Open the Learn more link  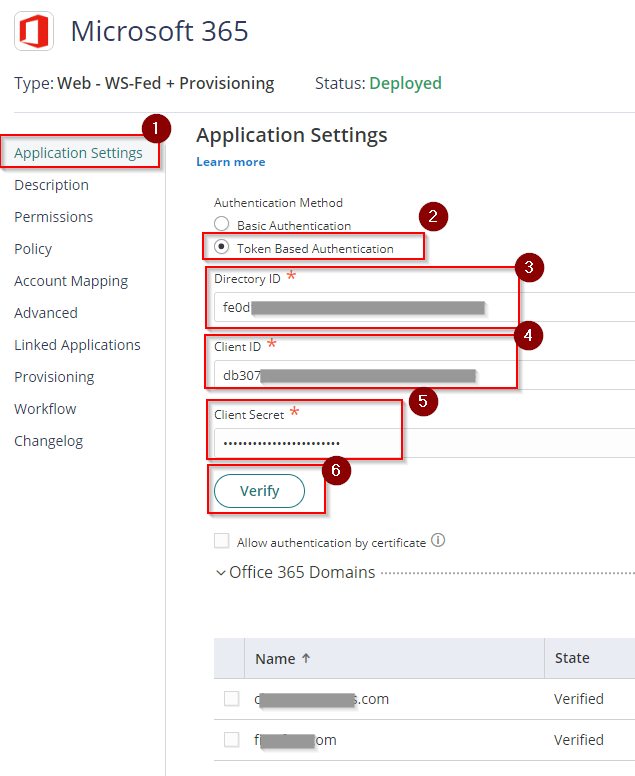(231, 162)
